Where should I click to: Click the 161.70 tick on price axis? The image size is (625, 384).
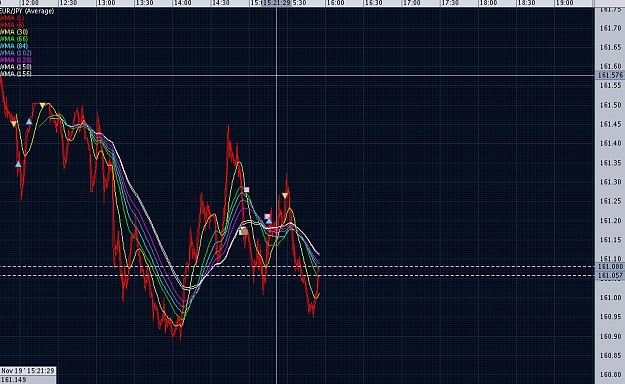(x=610, y=28)
